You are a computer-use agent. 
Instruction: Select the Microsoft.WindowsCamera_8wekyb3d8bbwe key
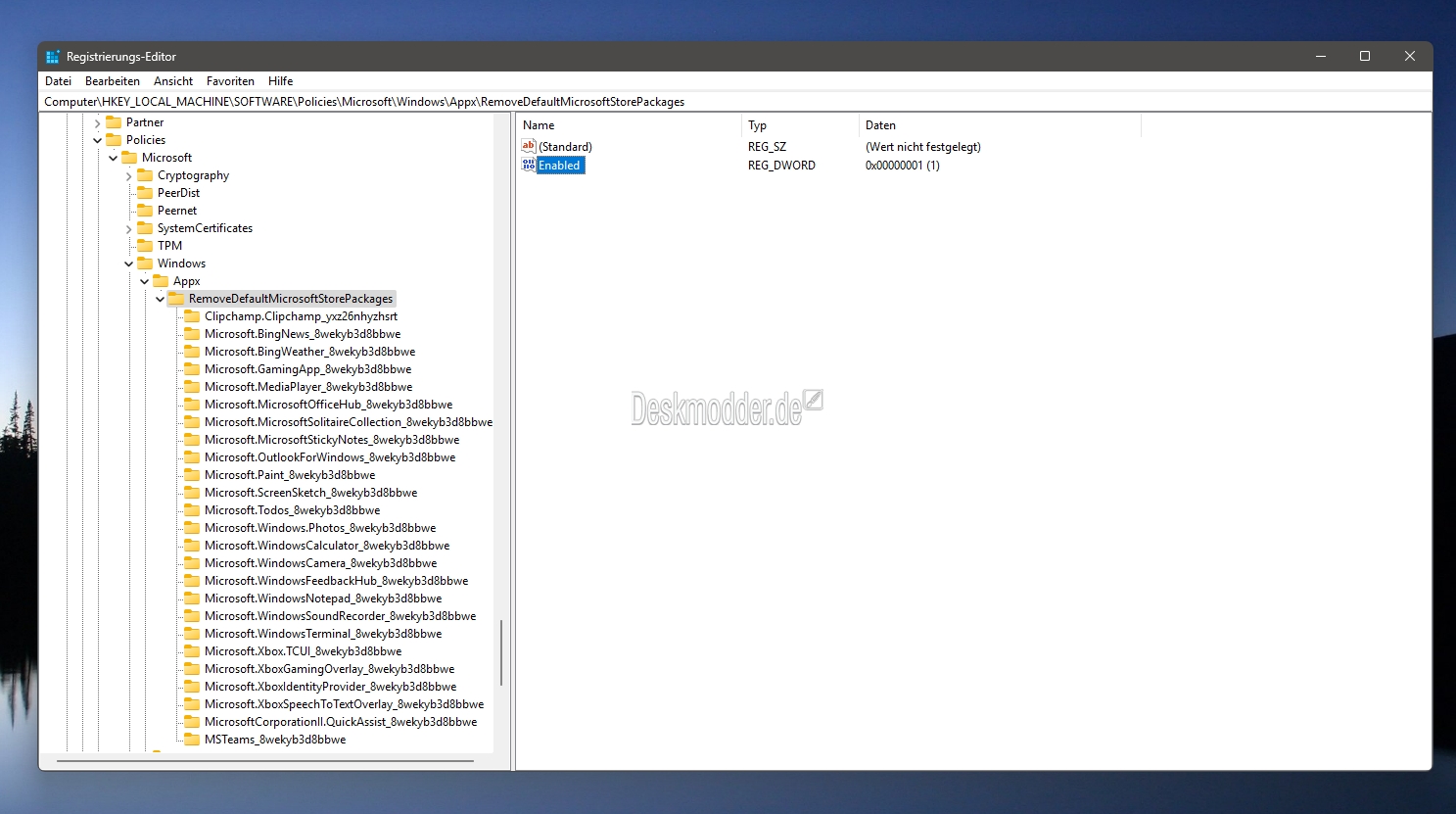pos(320,563)
